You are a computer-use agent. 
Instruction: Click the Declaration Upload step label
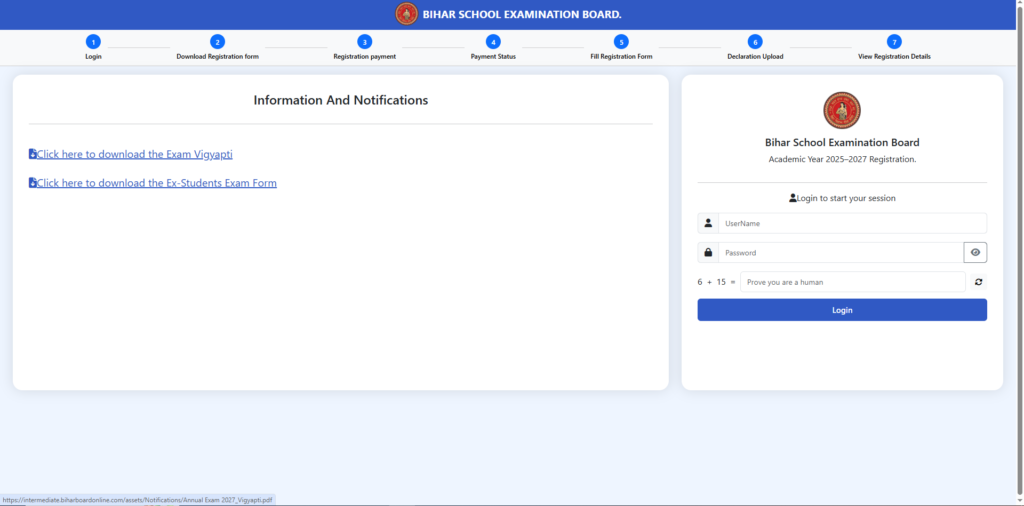[755, 57]
